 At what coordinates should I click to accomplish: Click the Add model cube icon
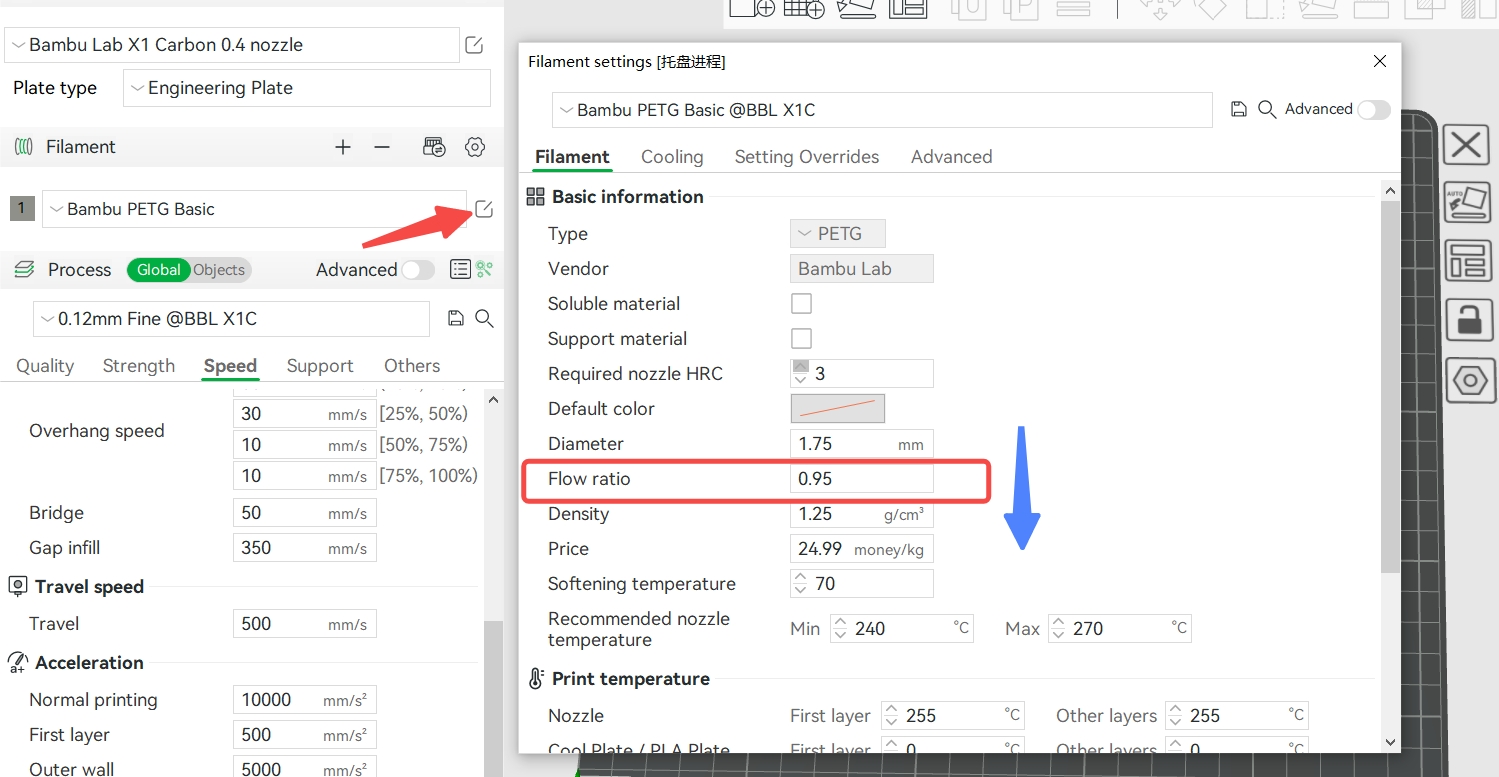coord(752,7)
